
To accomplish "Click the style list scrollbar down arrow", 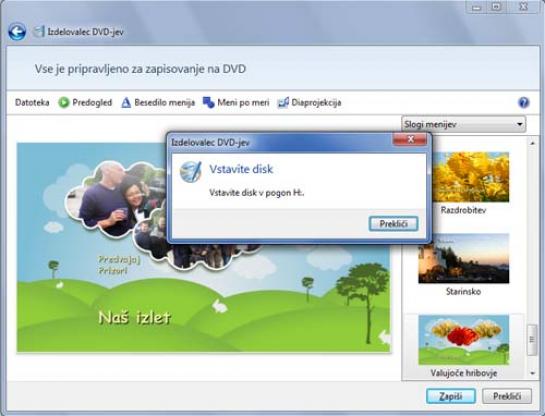I will 532,374.
